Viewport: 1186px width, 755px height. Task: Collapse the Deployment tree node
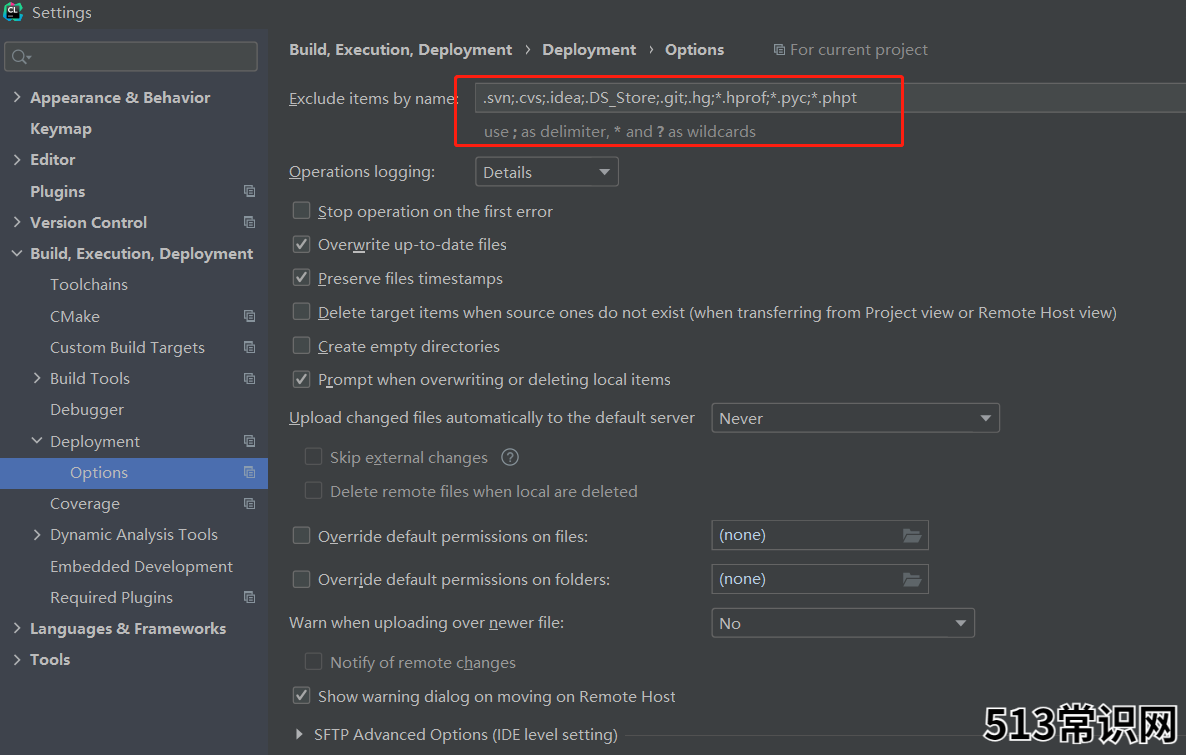pyautogui.click(x=36, y=441)
